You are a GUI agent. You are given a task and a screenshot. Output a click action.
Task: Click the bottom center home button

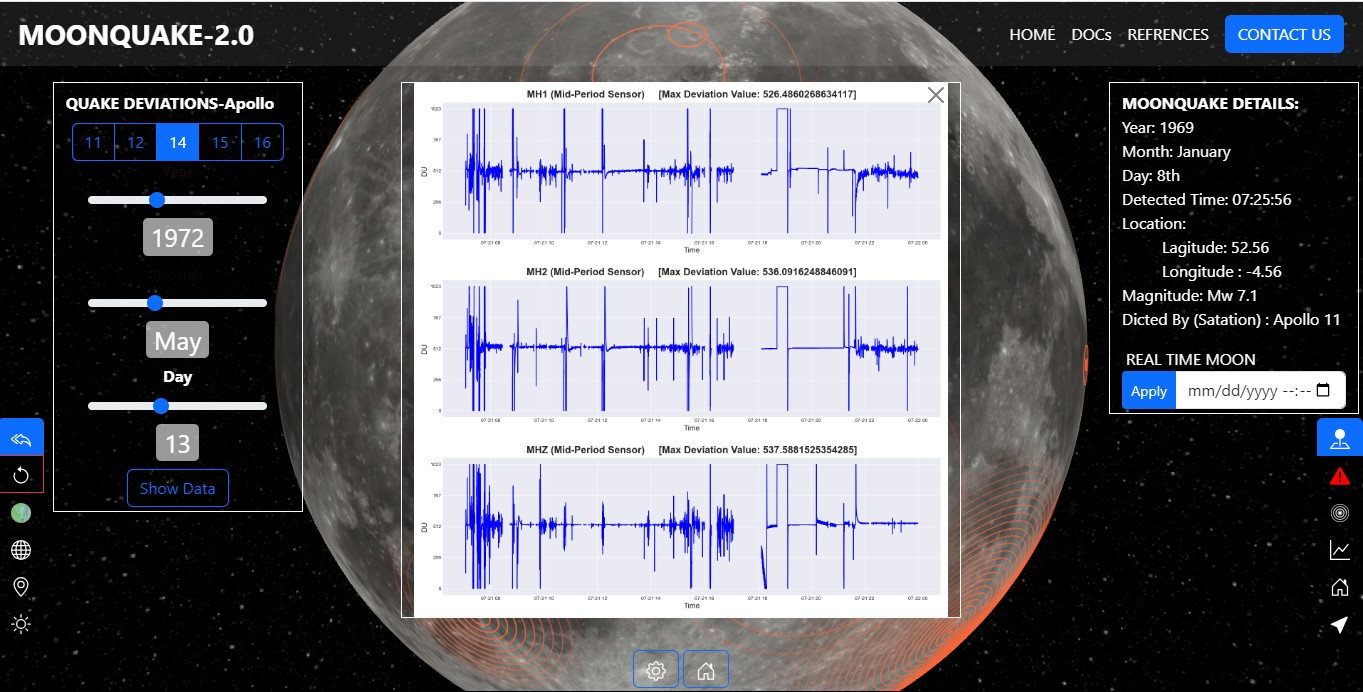(x=706, y=670)
